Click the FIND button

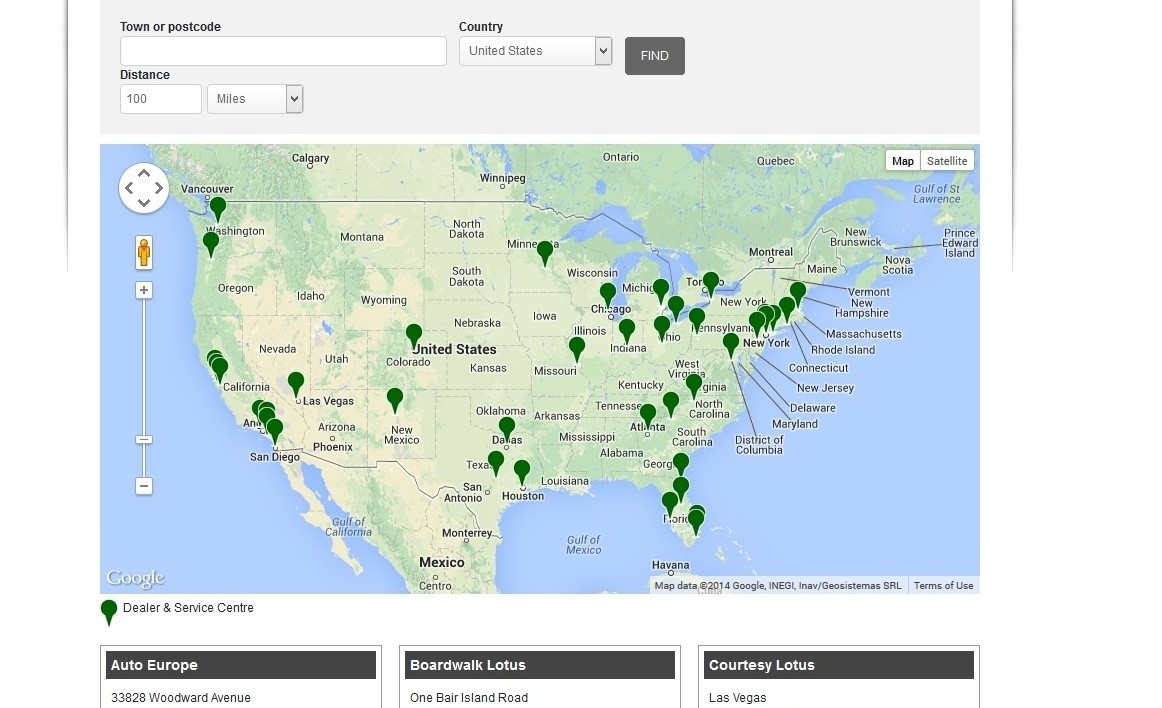654,56
